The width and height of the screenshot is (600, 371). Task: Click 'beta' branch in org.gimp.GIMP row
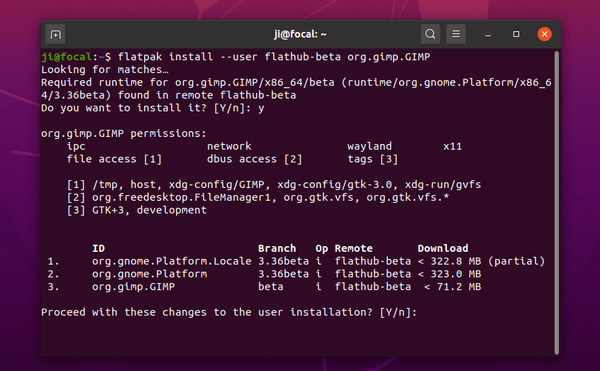pos(271,286)
